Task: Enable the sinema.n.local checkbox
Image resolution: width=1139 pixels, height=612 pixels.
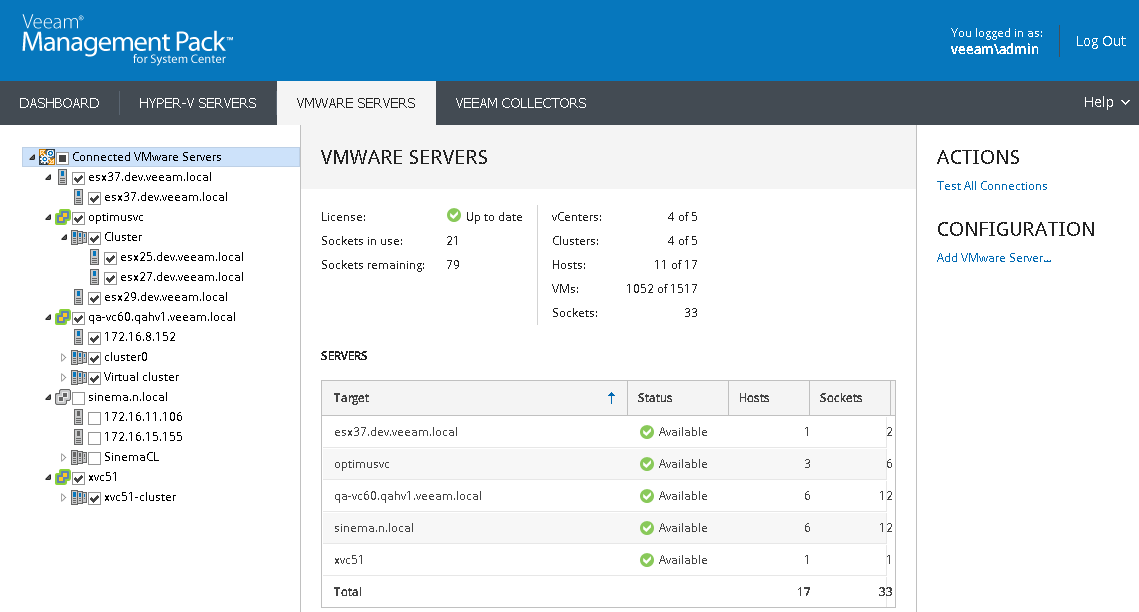Action: tap(78, 397)
